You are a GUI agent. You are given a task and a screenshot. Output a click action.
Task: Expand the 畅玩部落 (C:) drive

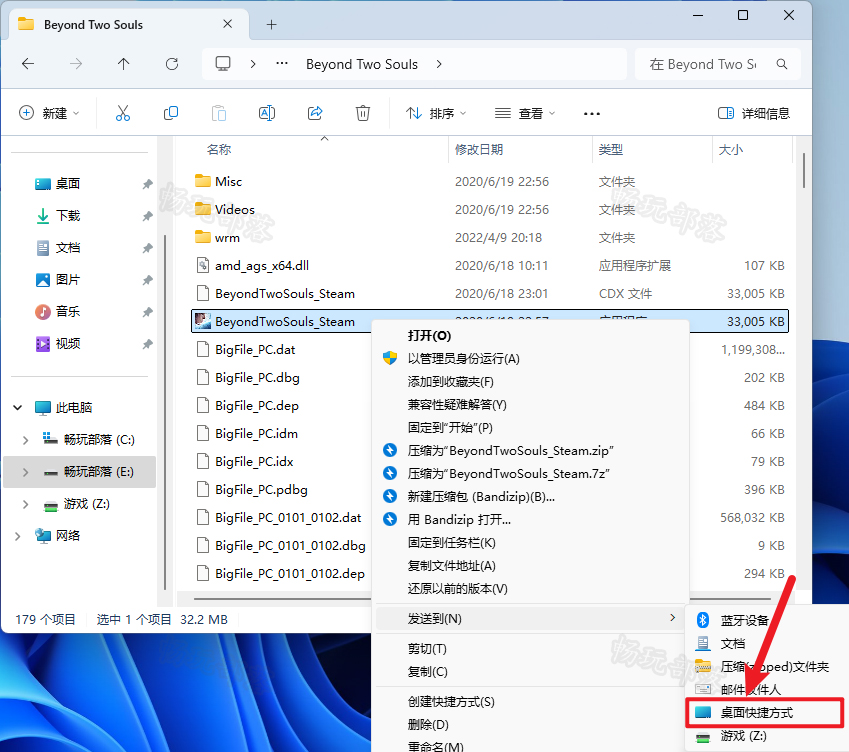pos(25,440)
